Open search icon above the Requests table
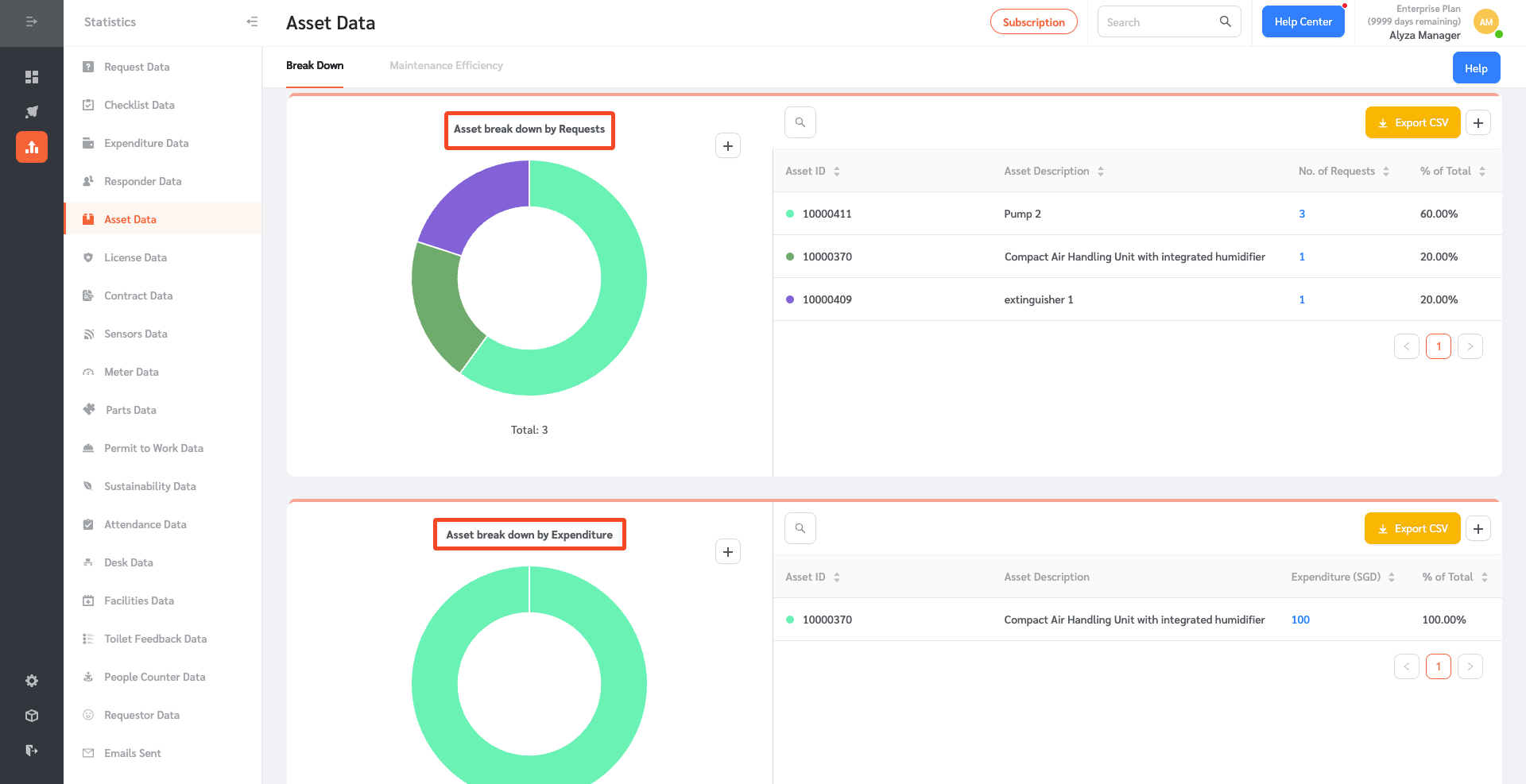Screen dimensions: 1526x784 tap(800, 122)
